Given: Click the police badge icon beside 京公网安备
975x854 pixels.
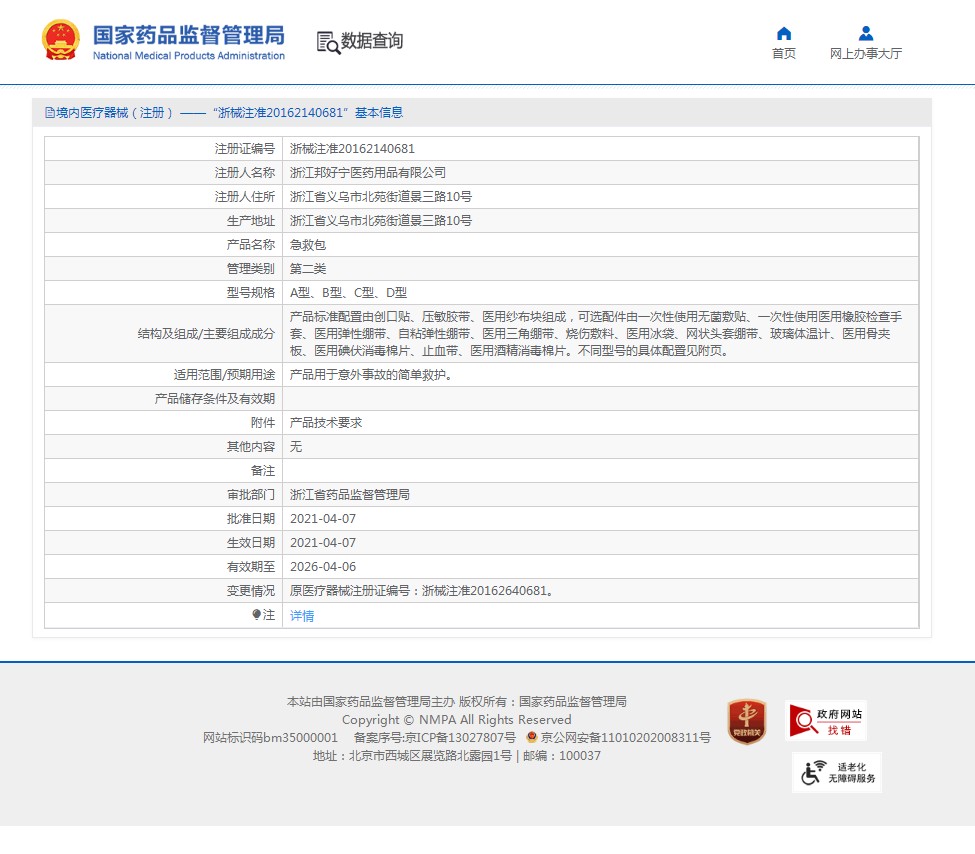Looking at the screenshot, I should 532,737.
